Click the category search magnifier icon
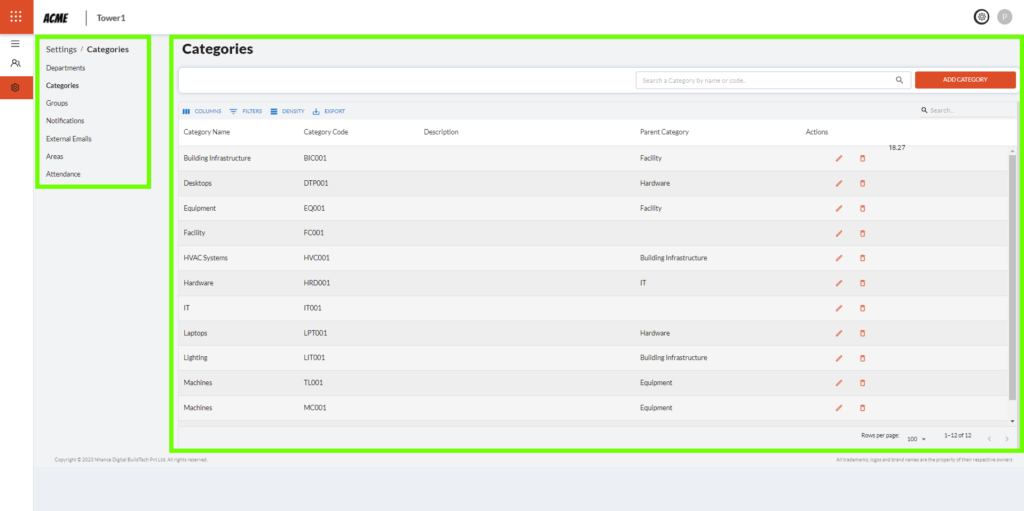 point(899,80)
